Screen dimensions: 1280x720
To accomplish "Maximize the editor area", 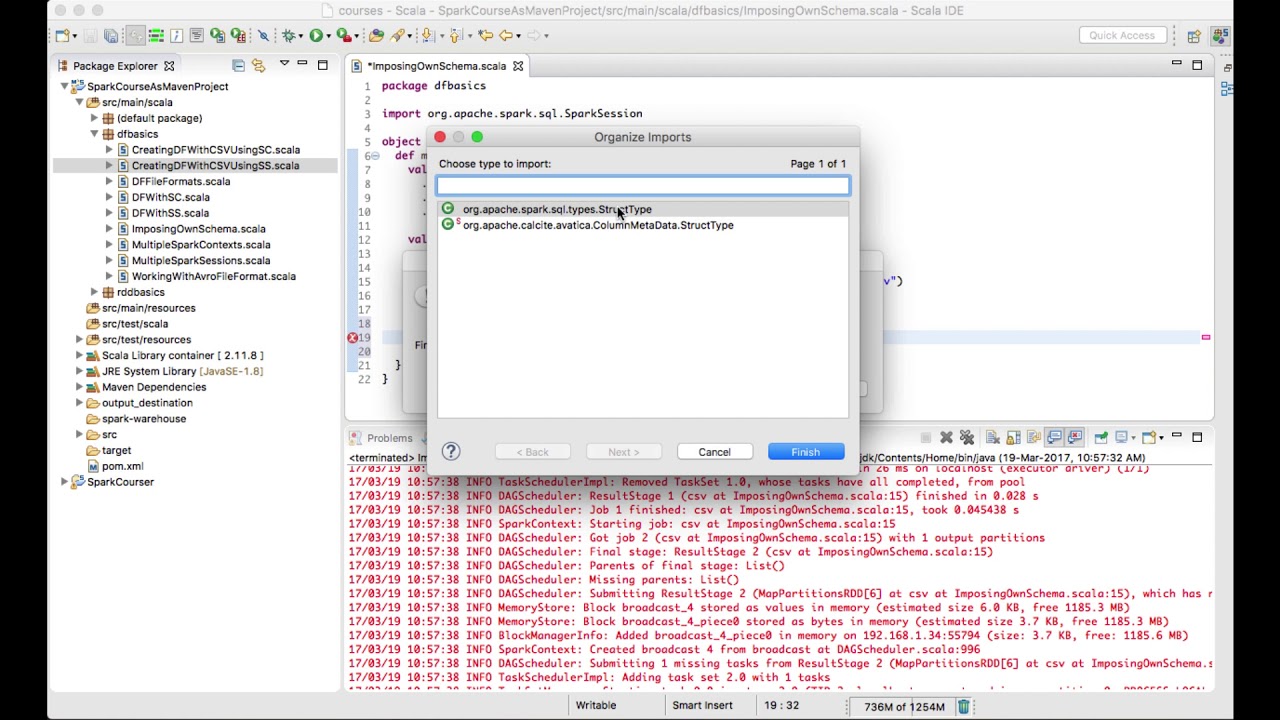I will (1197, 65).
